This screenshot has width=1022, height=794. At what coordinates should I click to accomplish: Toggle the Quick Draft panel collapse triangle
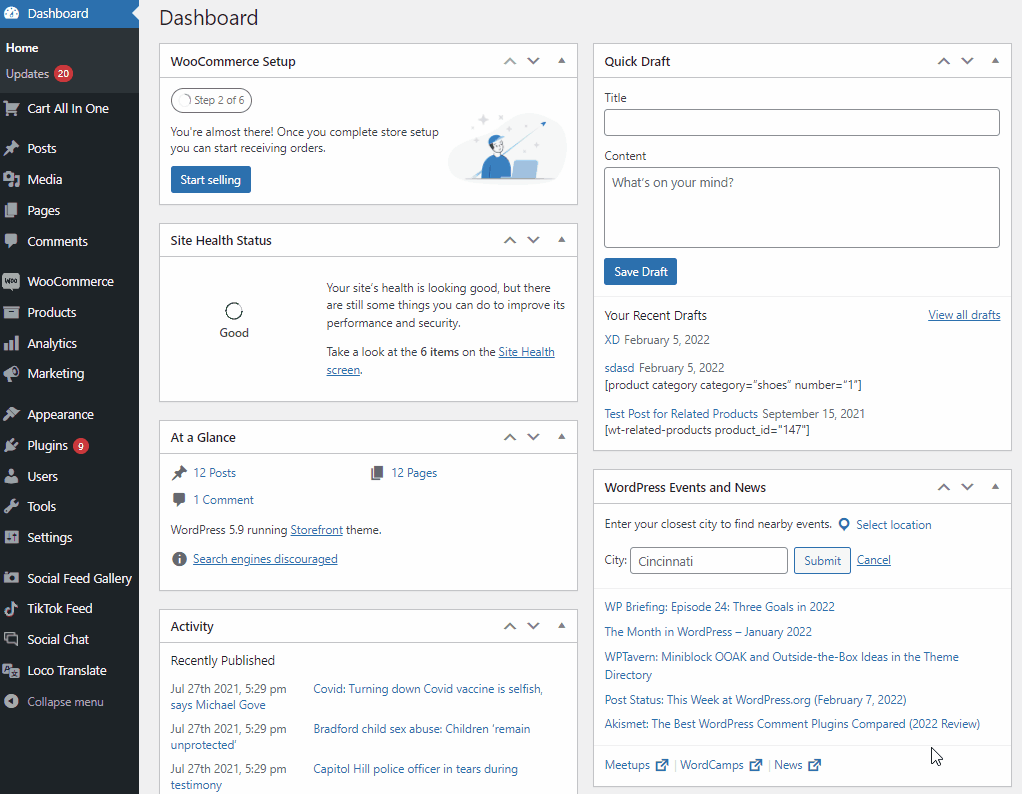(995, 61)
